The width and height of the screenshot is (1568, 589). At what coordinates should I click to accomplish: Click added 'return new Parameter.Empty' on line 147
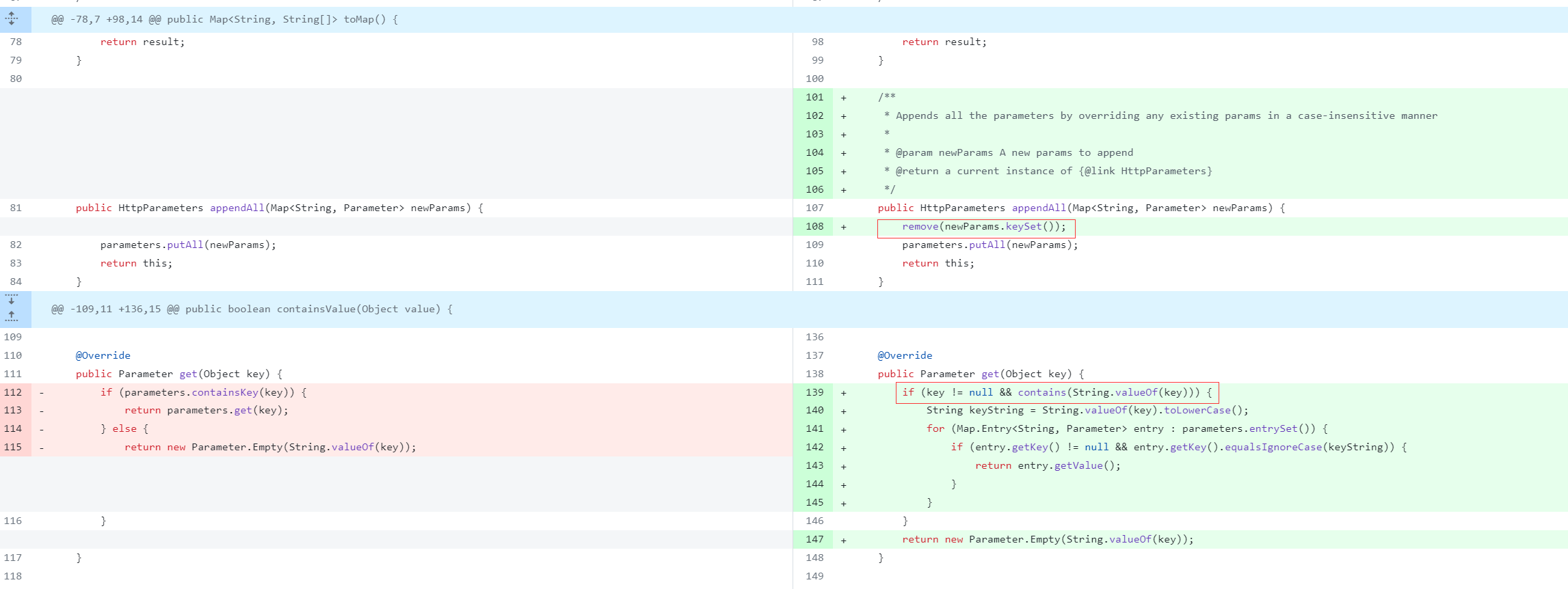(x=1048, y=539)
